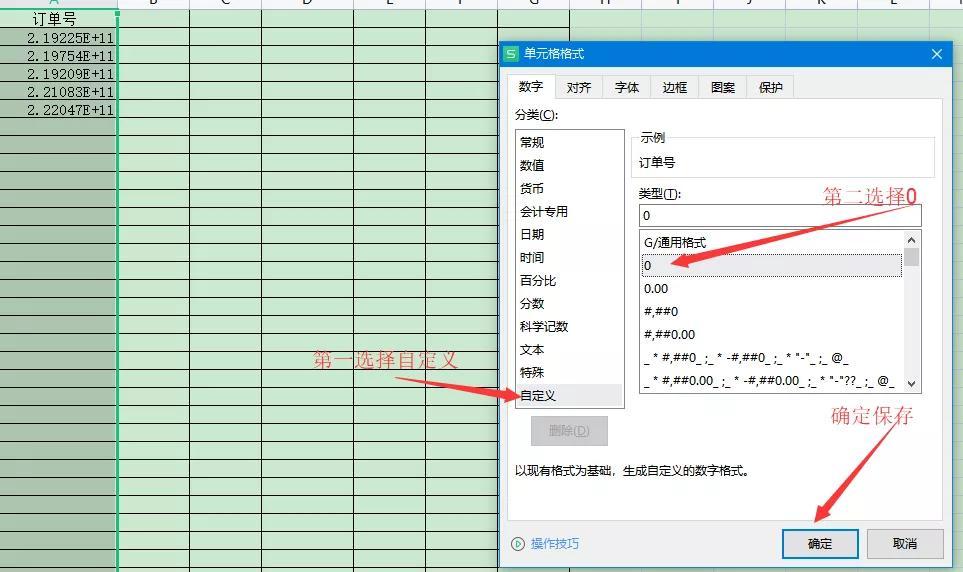Select the 科学记数 category
The height and width of the screenshot is (572, 963).
pos(569,327)
